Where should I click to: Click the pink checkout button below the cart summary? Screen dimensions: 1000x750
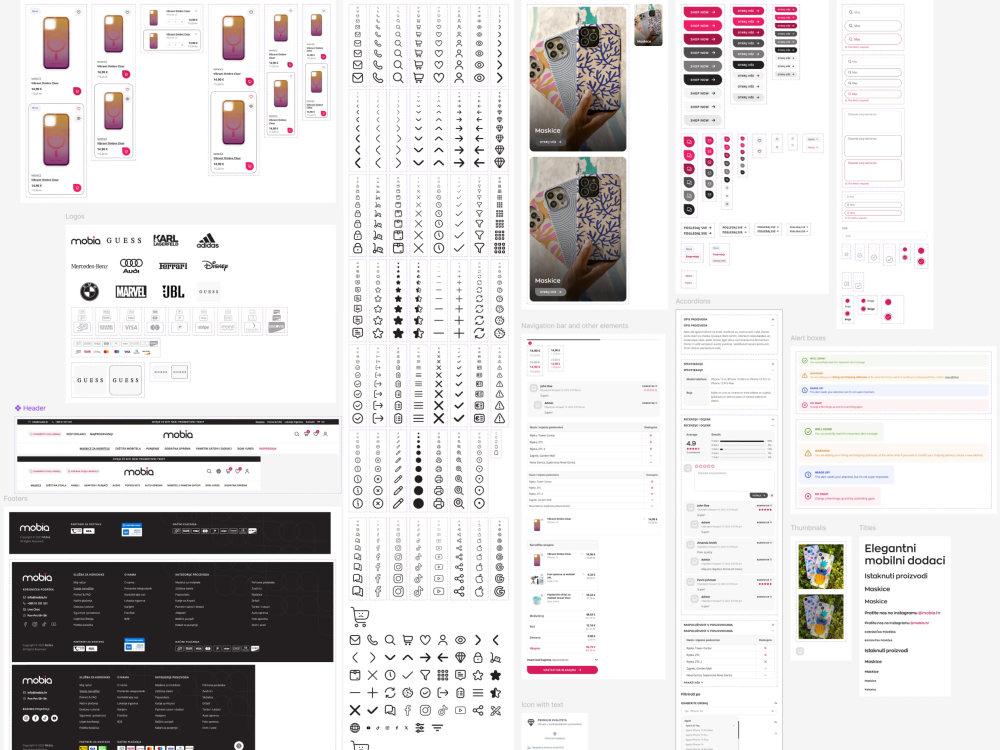click(562, 670)
